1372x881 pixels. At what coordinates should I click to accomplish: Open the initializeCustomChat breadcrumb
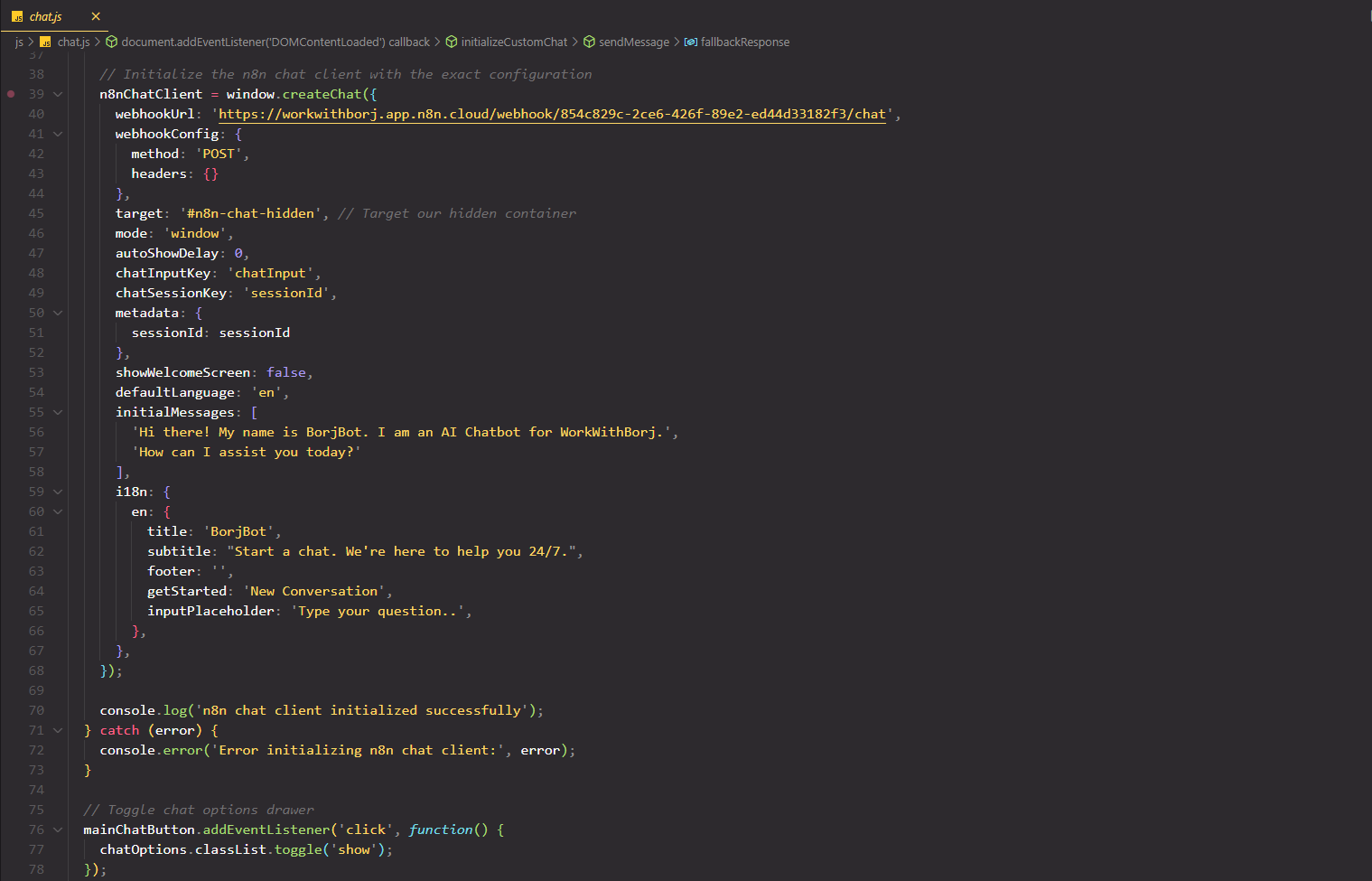click(514, 42)
